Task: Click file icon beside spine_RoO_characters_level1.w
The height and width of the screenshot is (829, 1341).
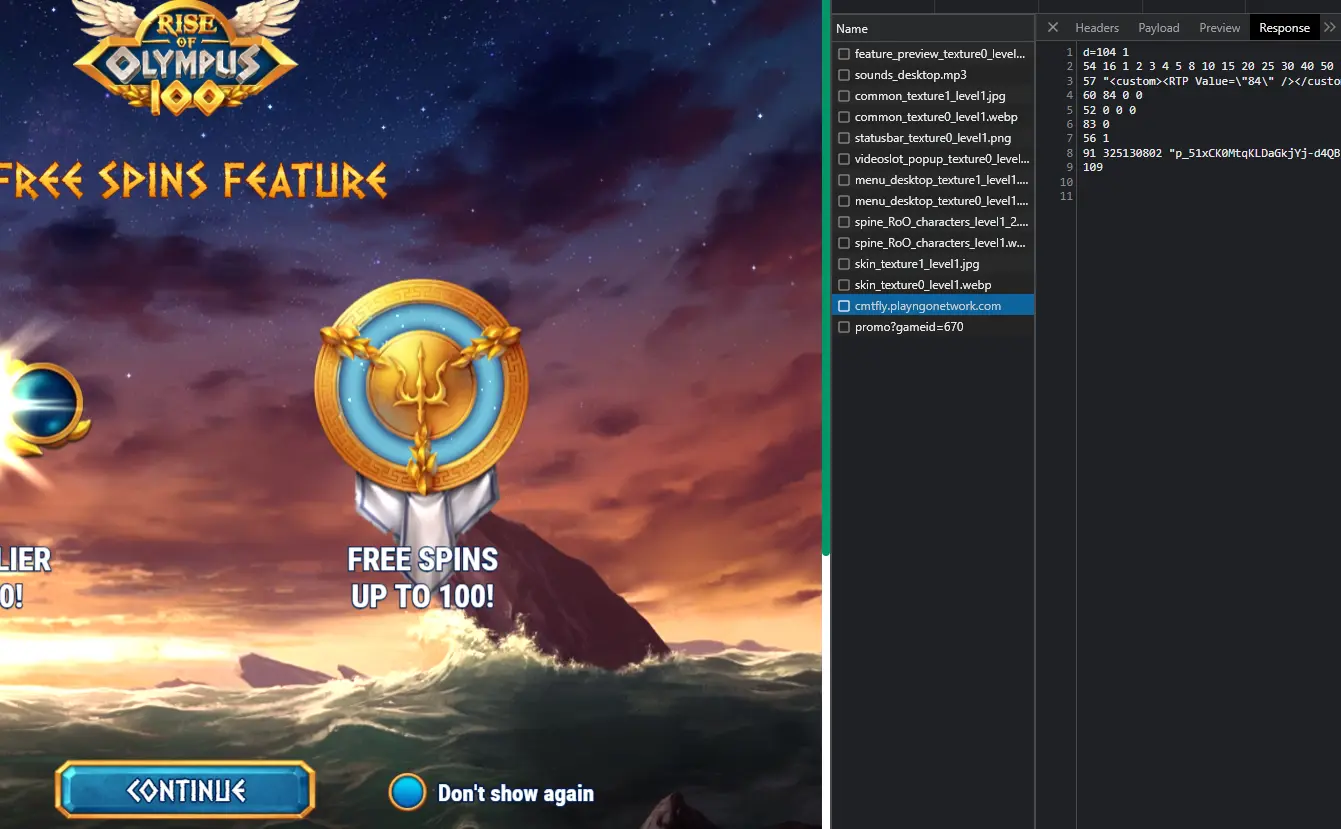Action: coord(844,243)
